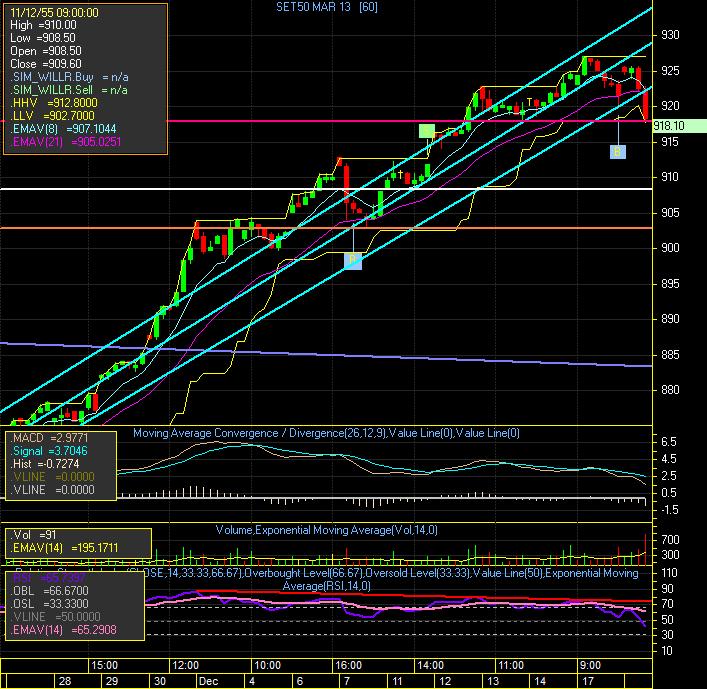The image size is (707, 689).
Task: Click the 110 RSI scale label
Action: pyautogui.click(x=669, y=574)
